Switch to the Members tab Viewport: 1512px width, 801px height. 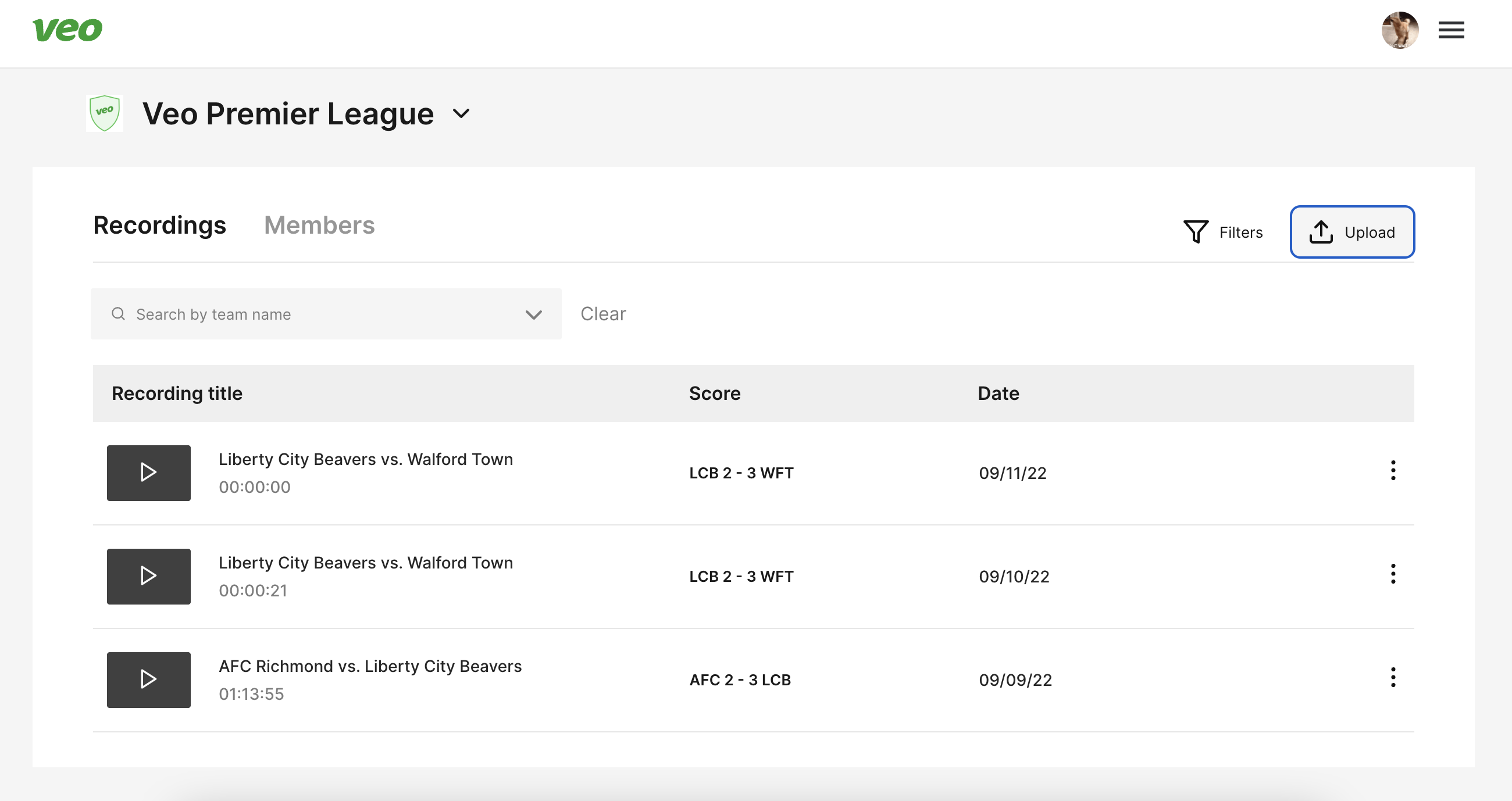pyautogui.click(x=319, y=226)
